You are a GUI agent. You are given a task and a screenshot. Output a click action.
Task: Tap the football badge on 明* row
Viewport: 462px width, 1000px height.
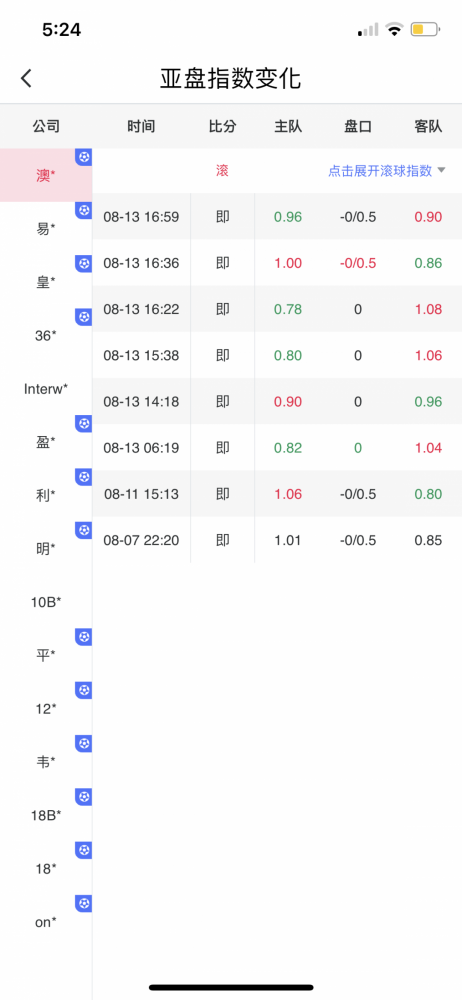(x=84, y=529)
